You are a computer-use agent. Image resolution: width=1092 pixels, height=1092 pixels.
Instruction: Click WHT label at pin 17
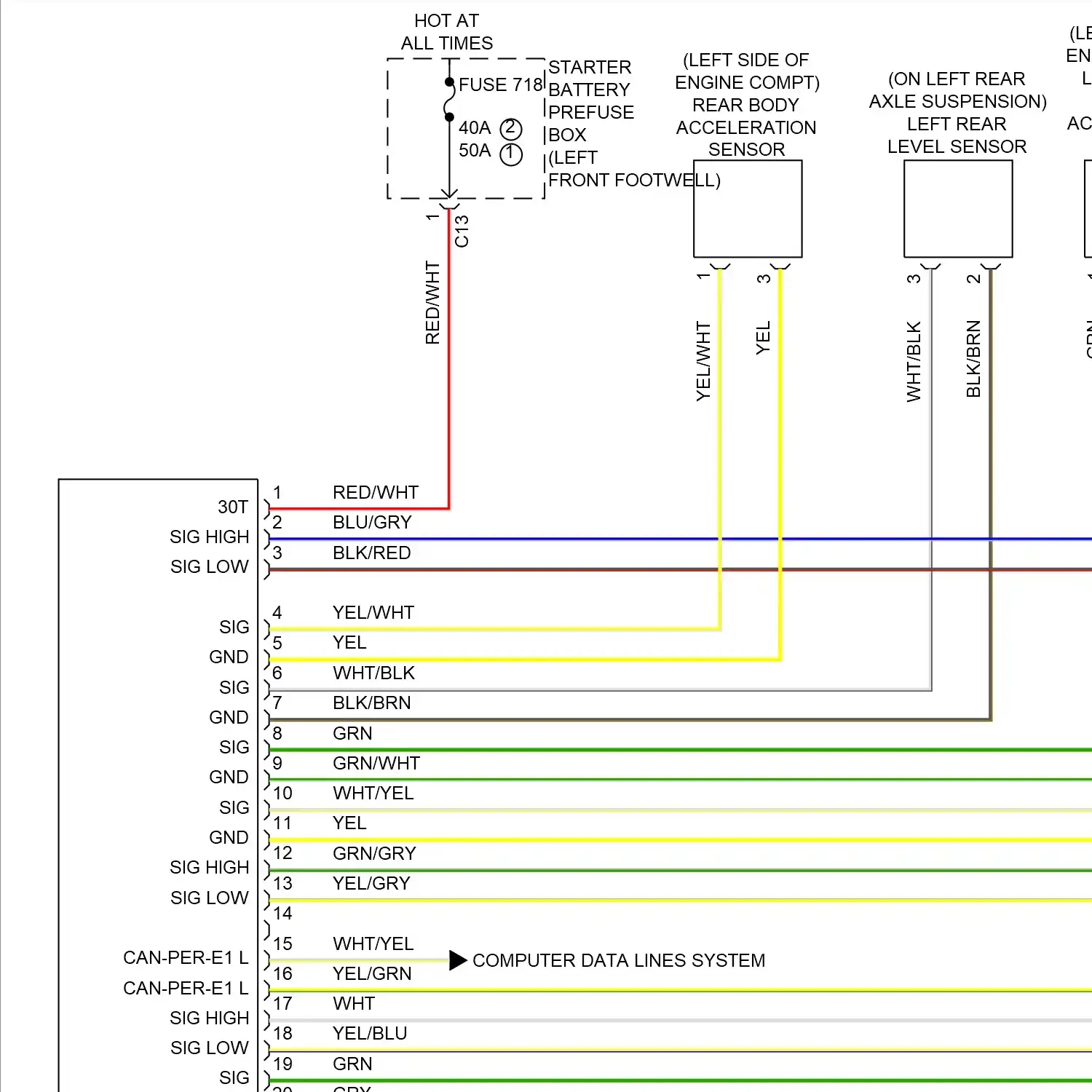(354, 1004)
